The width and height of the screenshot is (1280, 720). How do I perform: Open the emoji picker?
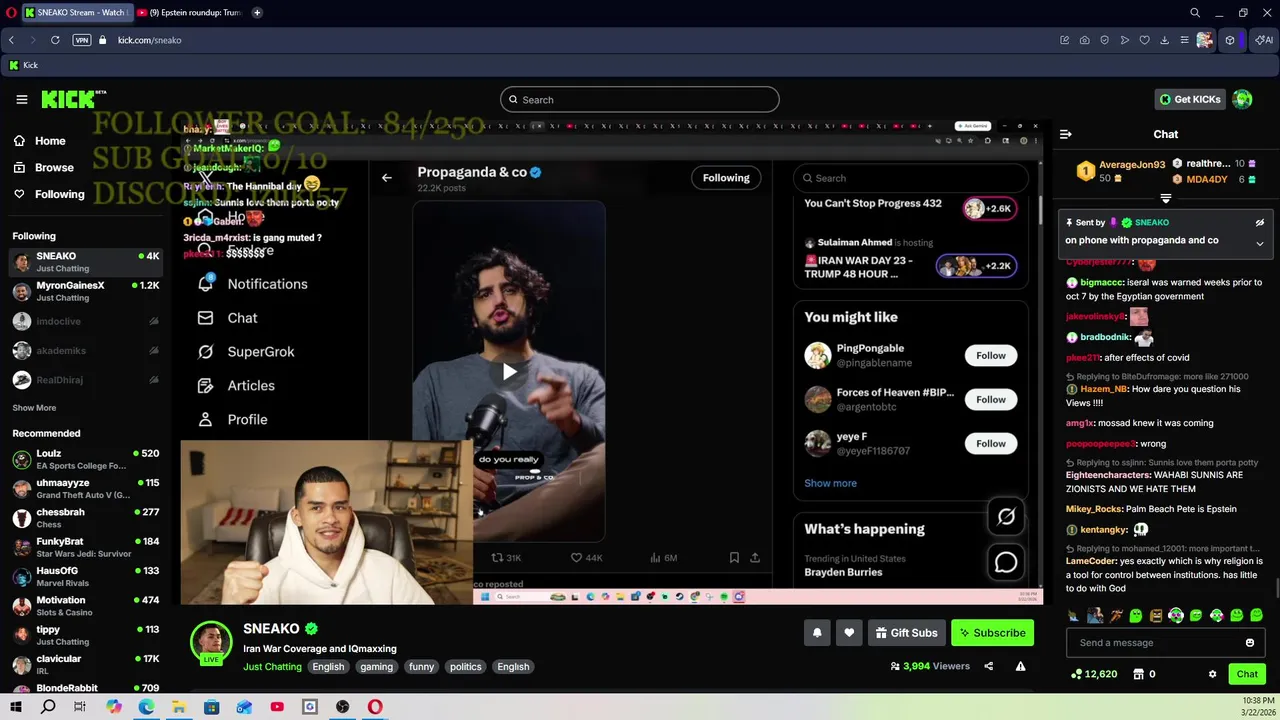click(x=1249, y=643)
